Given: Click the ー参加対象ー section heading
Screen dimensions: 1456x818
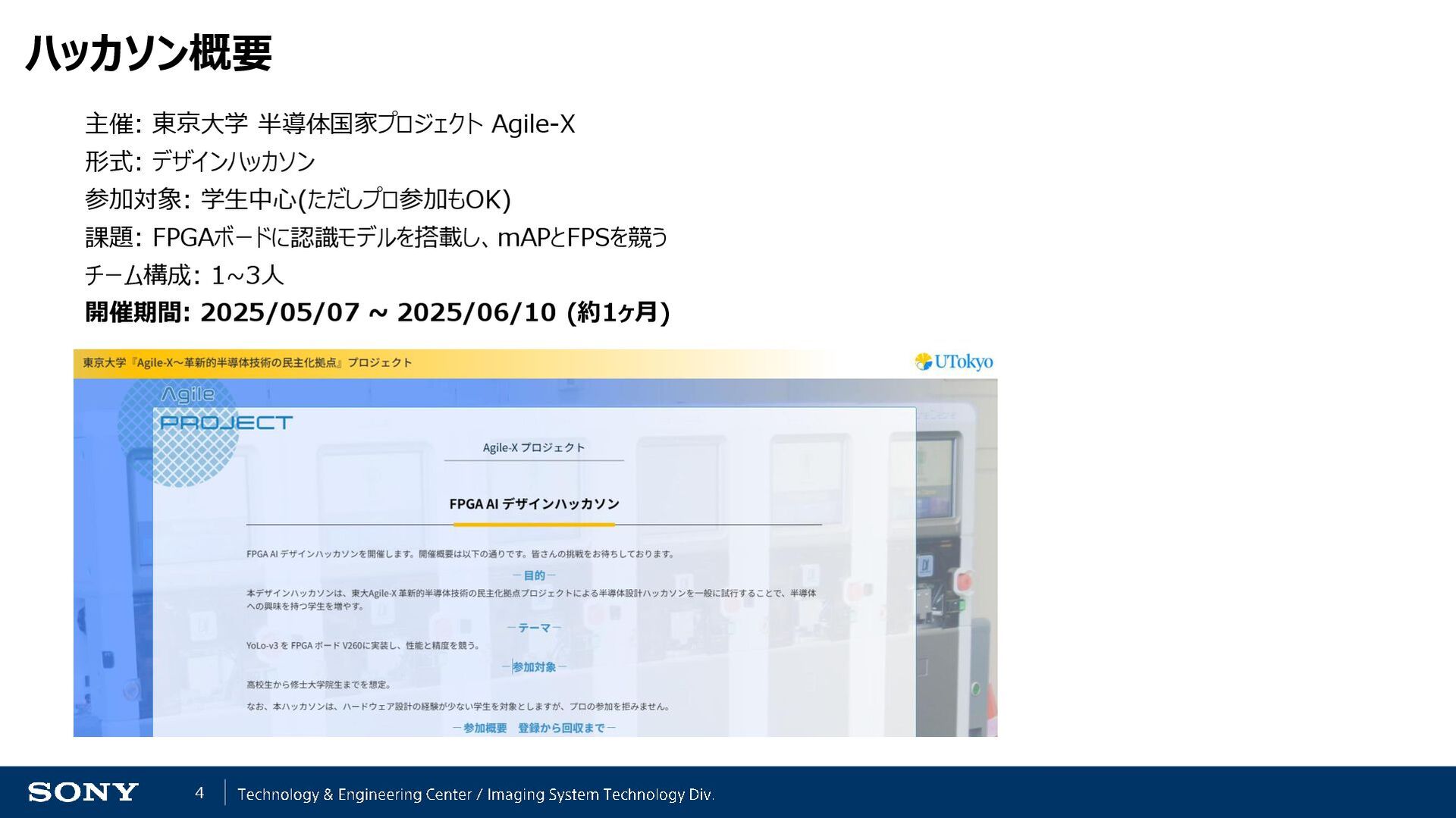Looking at the screenshot, I should pyautogui.click(x=534, y=667).
